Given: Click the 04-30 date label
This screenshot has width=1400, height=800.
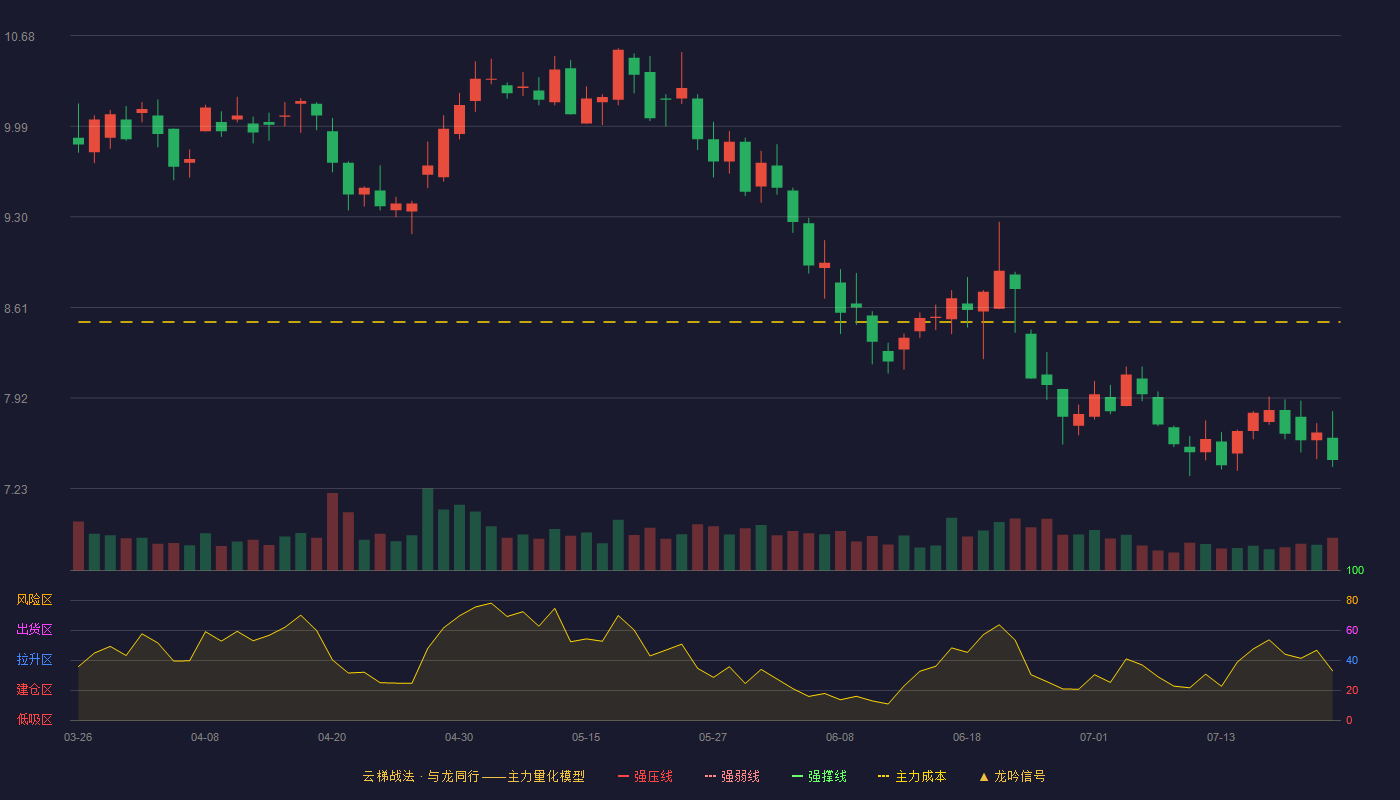Looking at the screenshot, I should pyautogui.click(x=459, y=737).
